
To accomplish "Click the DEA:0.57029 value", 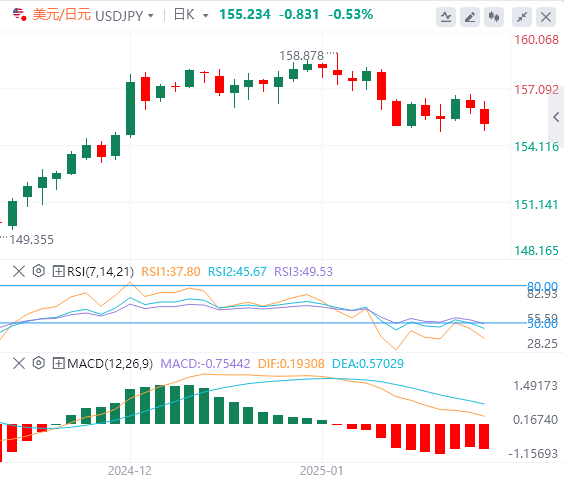I will click(x=368, y=364).
